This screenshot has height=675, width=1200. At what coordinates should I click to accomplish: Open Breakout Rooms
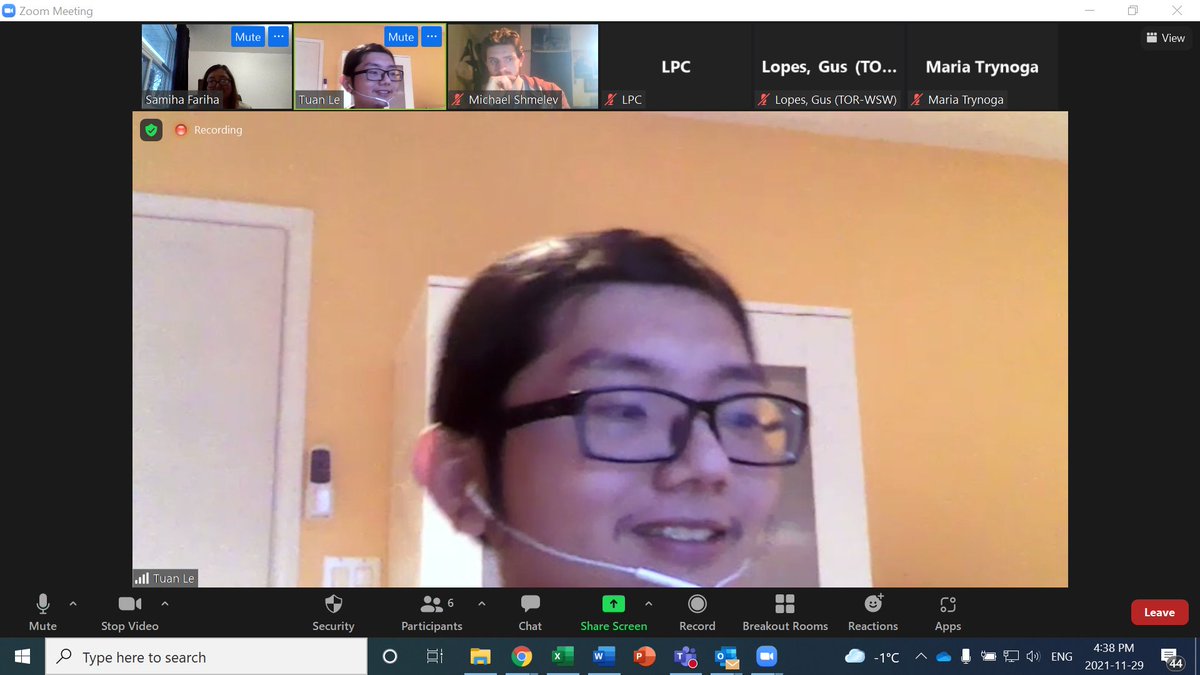click(x=785, y=612)
